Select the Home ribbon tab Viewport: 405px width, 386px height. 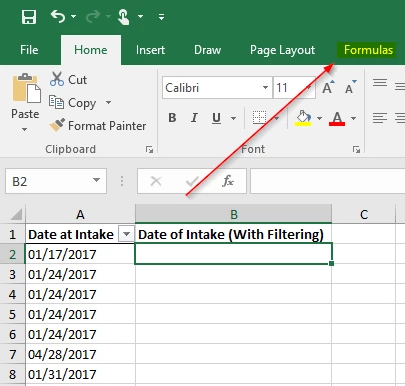click(x=91, y=50)
